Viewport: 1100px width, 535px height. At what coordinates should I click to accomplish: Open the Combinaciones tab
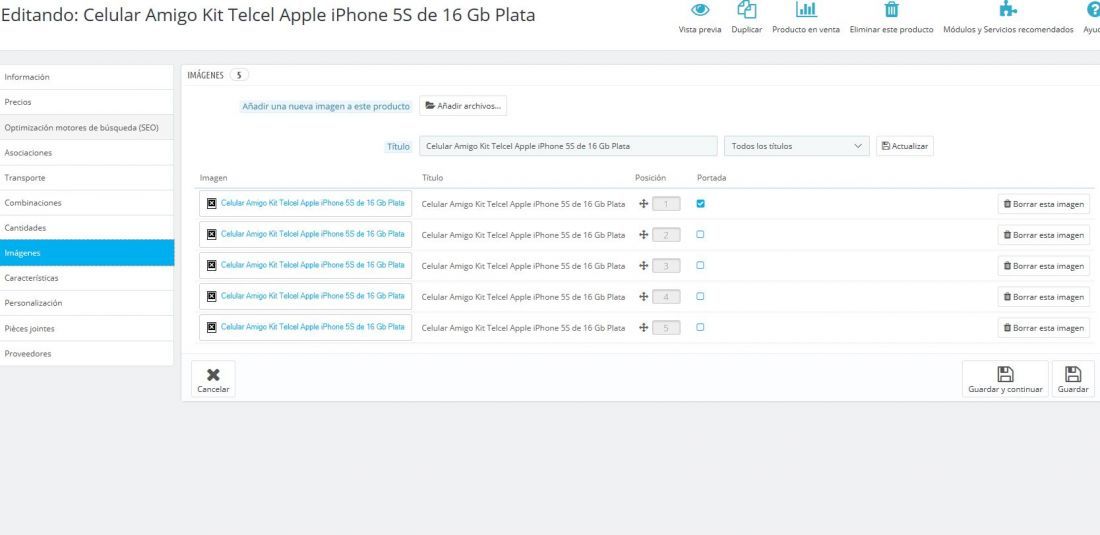coord(86,203)
